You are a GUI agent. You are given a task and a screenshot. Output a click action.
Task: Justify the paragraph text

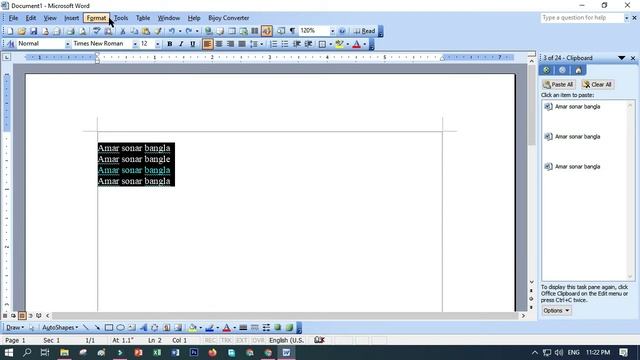click(x=242, y=44)
